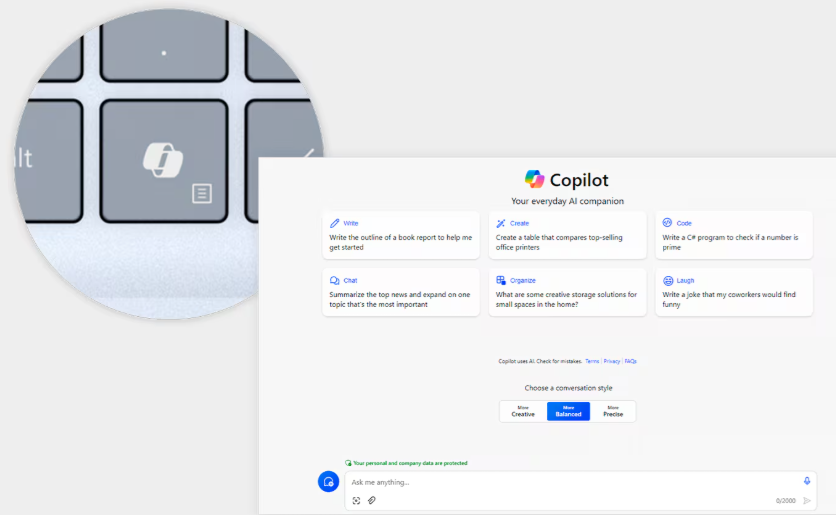Click the paperclip attach file icon
Viewport: 836px width, 515px height.
tap(371, 500)
